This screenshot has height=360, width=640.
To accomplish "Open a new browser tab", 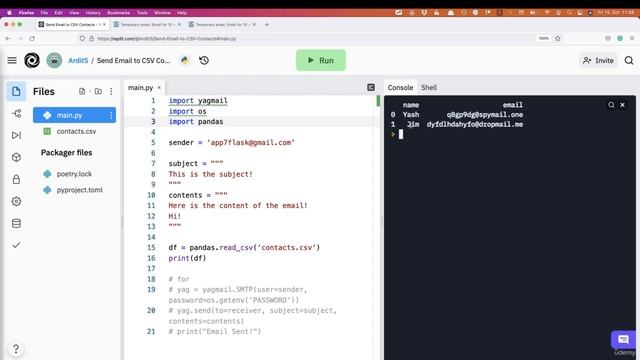I will (267, 24).
